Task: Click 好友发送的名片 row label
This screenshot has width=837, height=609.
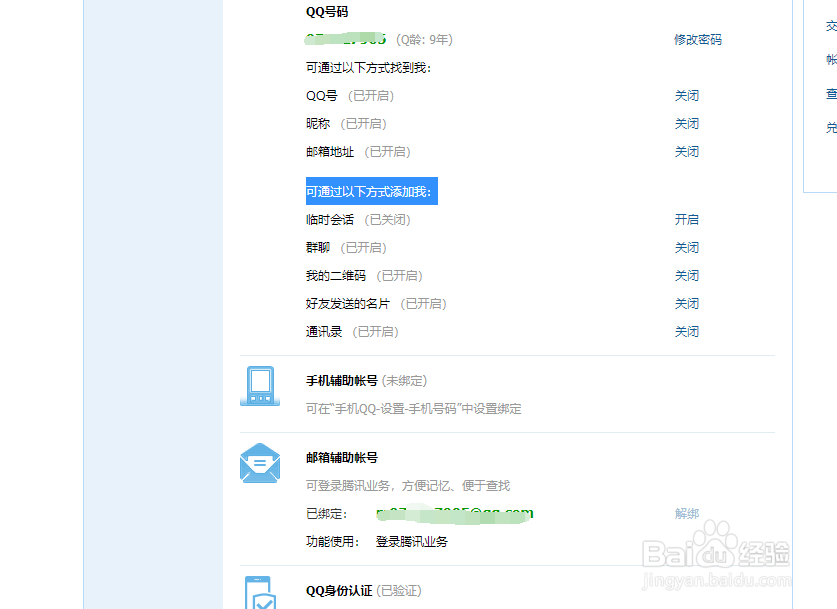Action: tap(348, 304)
